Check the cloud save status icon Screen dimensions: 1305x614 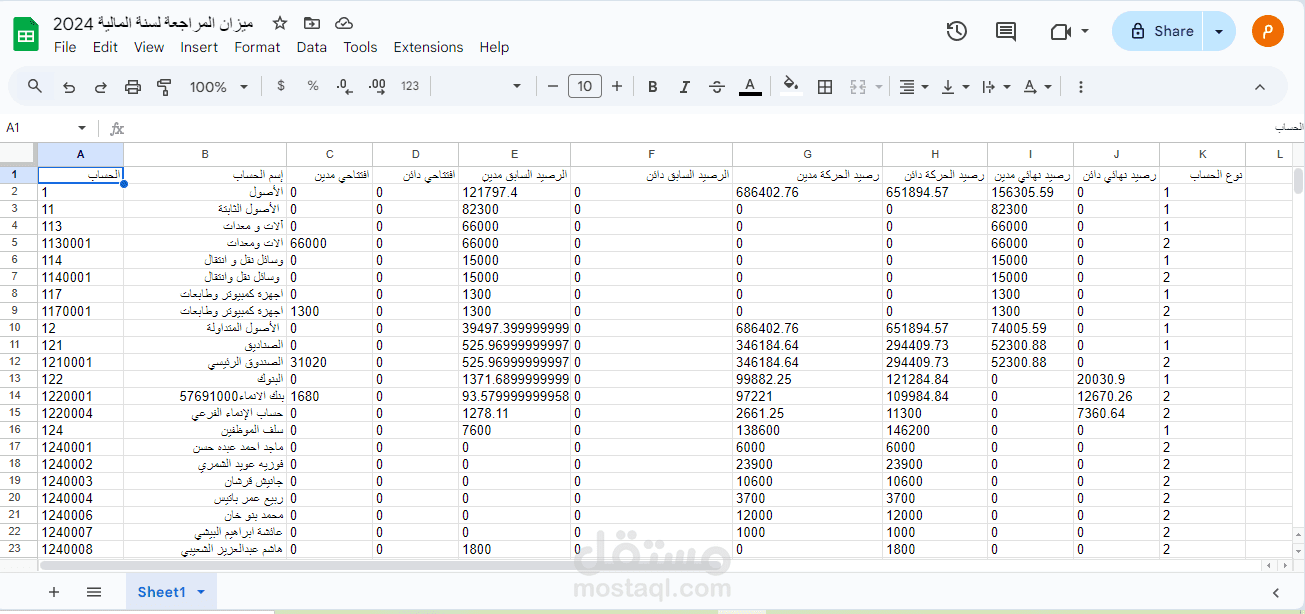[x=344, y=23]
